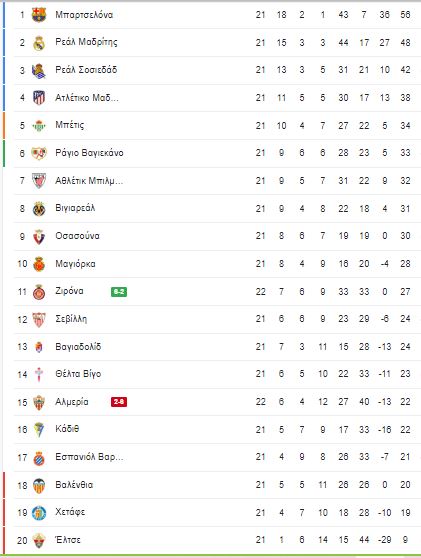Open the Ρεάλ Μαδρίτης team page
This screenshot has width=421, height=558.
pos(86,42)
